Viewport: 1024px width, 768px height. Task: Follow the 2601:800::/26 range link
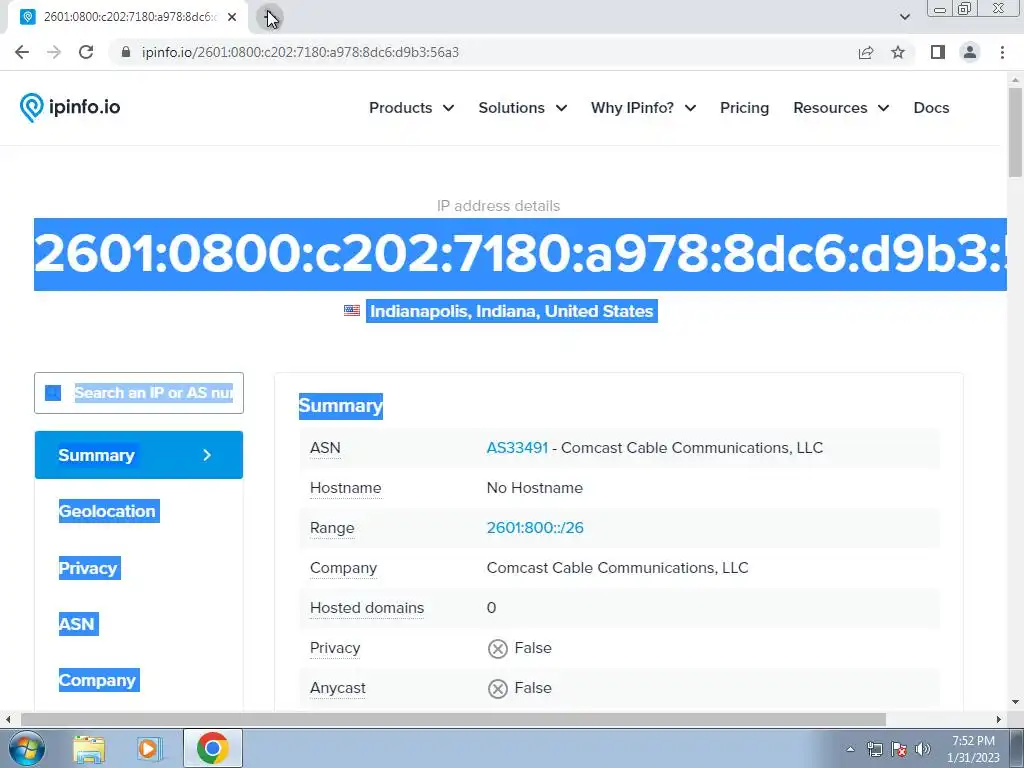(x=535, y=528)
